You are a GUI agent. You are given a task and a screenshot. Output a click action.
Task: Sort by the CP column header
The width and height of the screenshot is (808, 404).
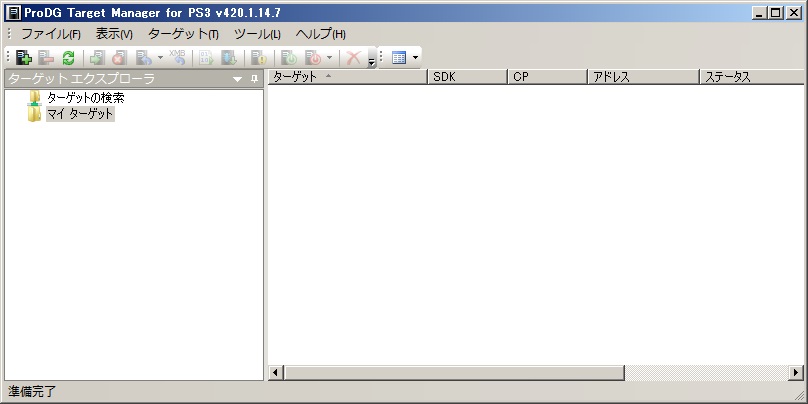[548, 77]
